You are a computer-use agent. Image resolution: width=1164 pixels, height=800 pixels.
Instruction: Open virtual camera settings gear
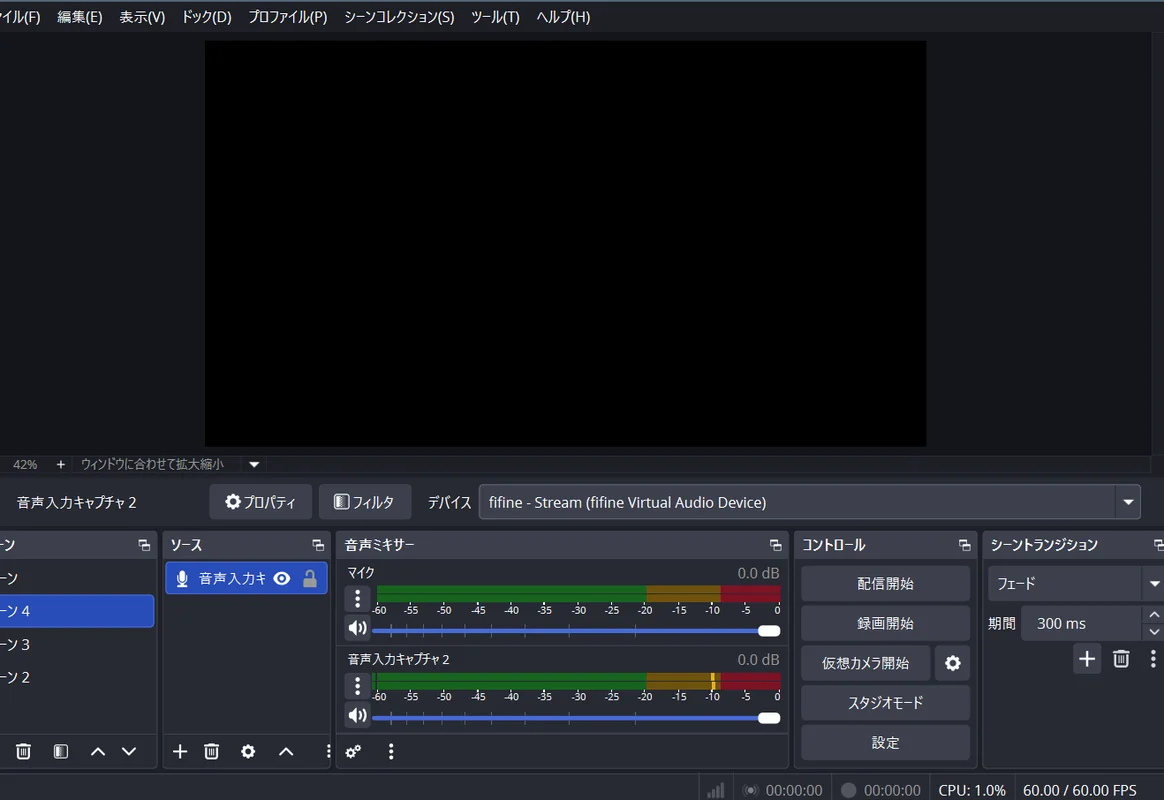[x=952, y=663]
